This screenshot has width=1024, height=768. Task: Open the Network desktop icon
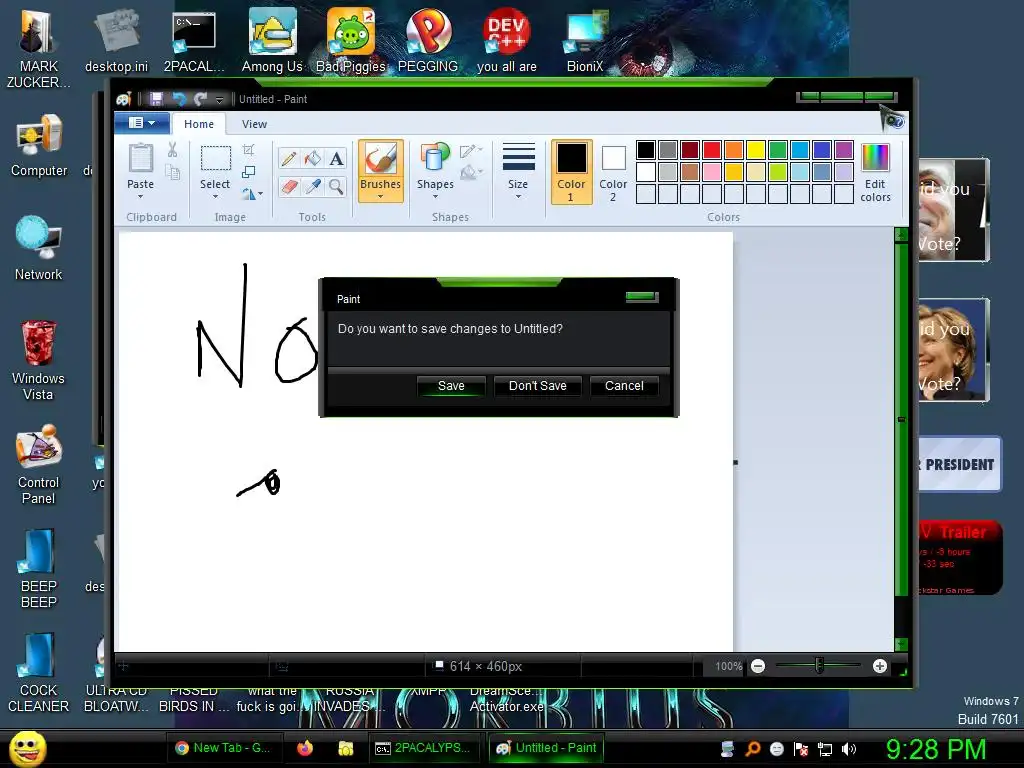[x=39, y=248]
